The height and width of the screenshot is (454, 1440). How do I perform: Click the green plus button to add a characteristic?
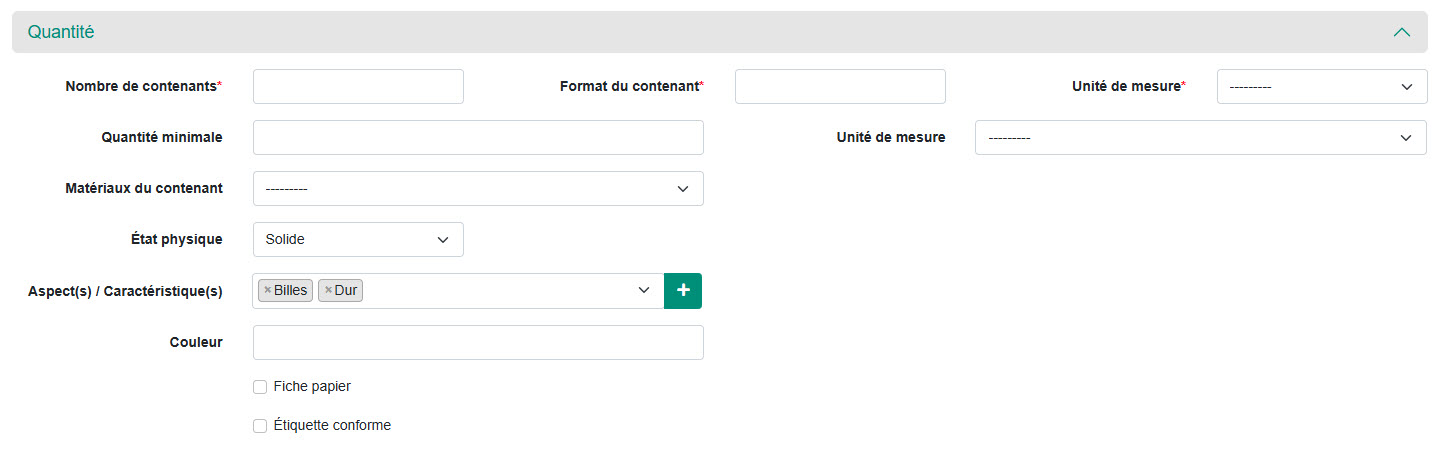coord(683,290)
